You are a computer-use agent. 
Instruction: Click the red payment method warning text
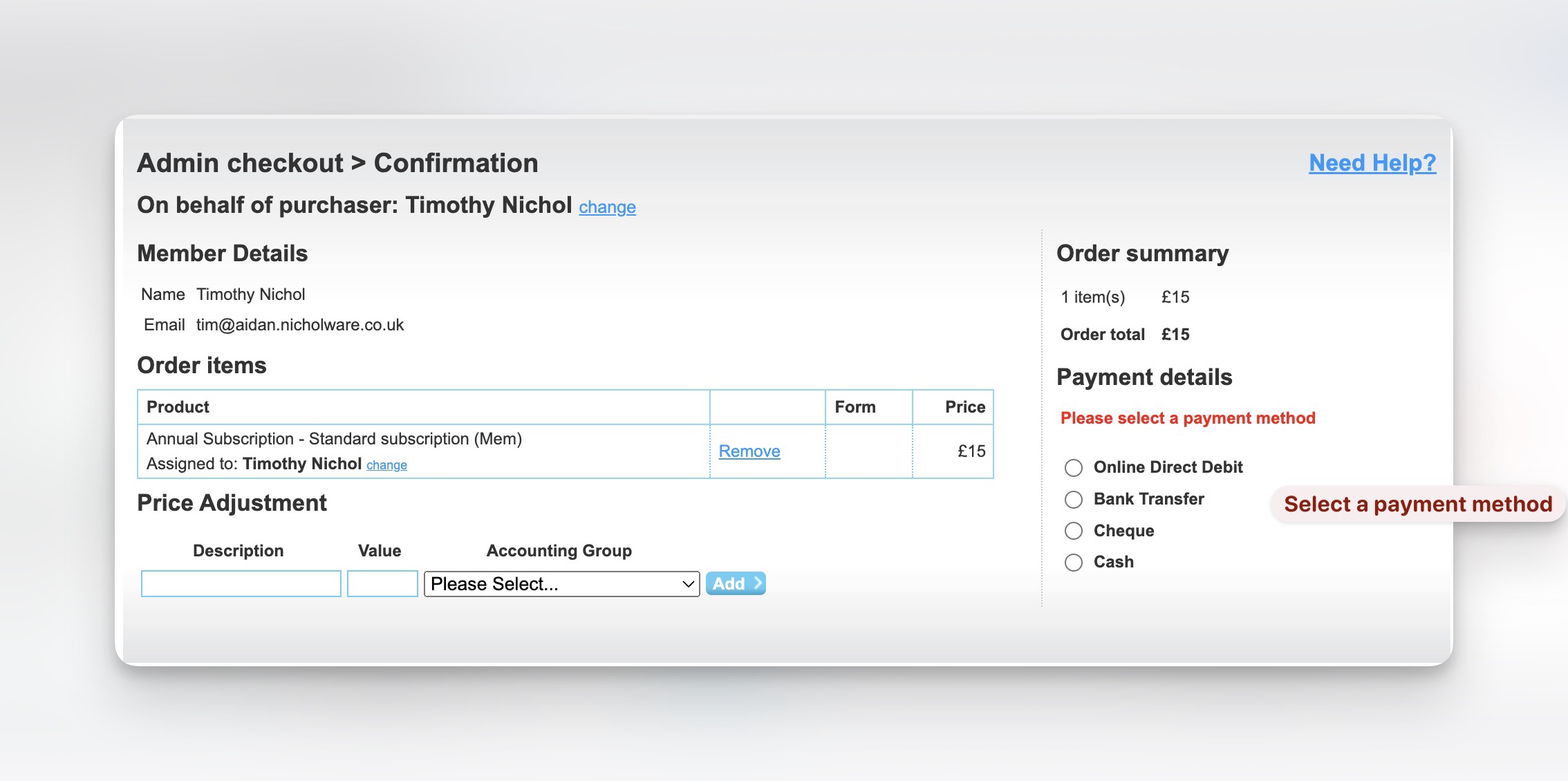[1187, 418]
